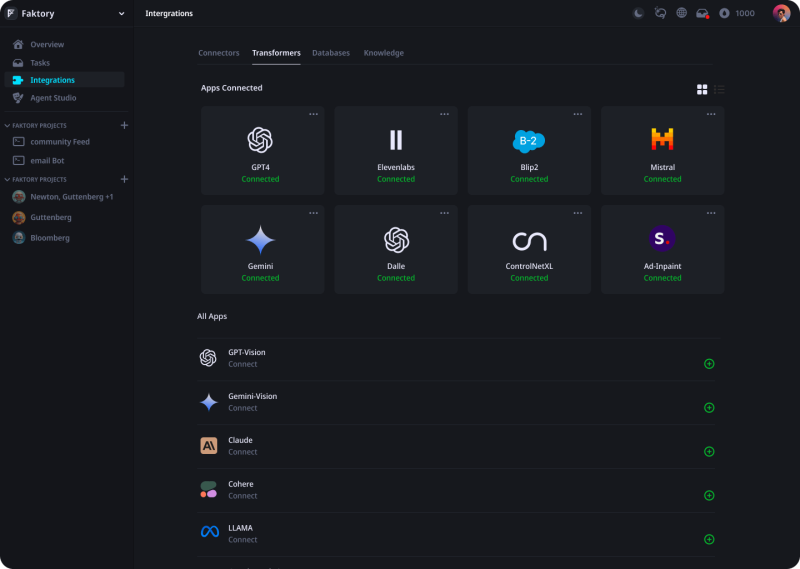The width and height of the screenshot is (800, 569).
Task: Click the sync refresh icon in header
Action: [x=660, y=13]
